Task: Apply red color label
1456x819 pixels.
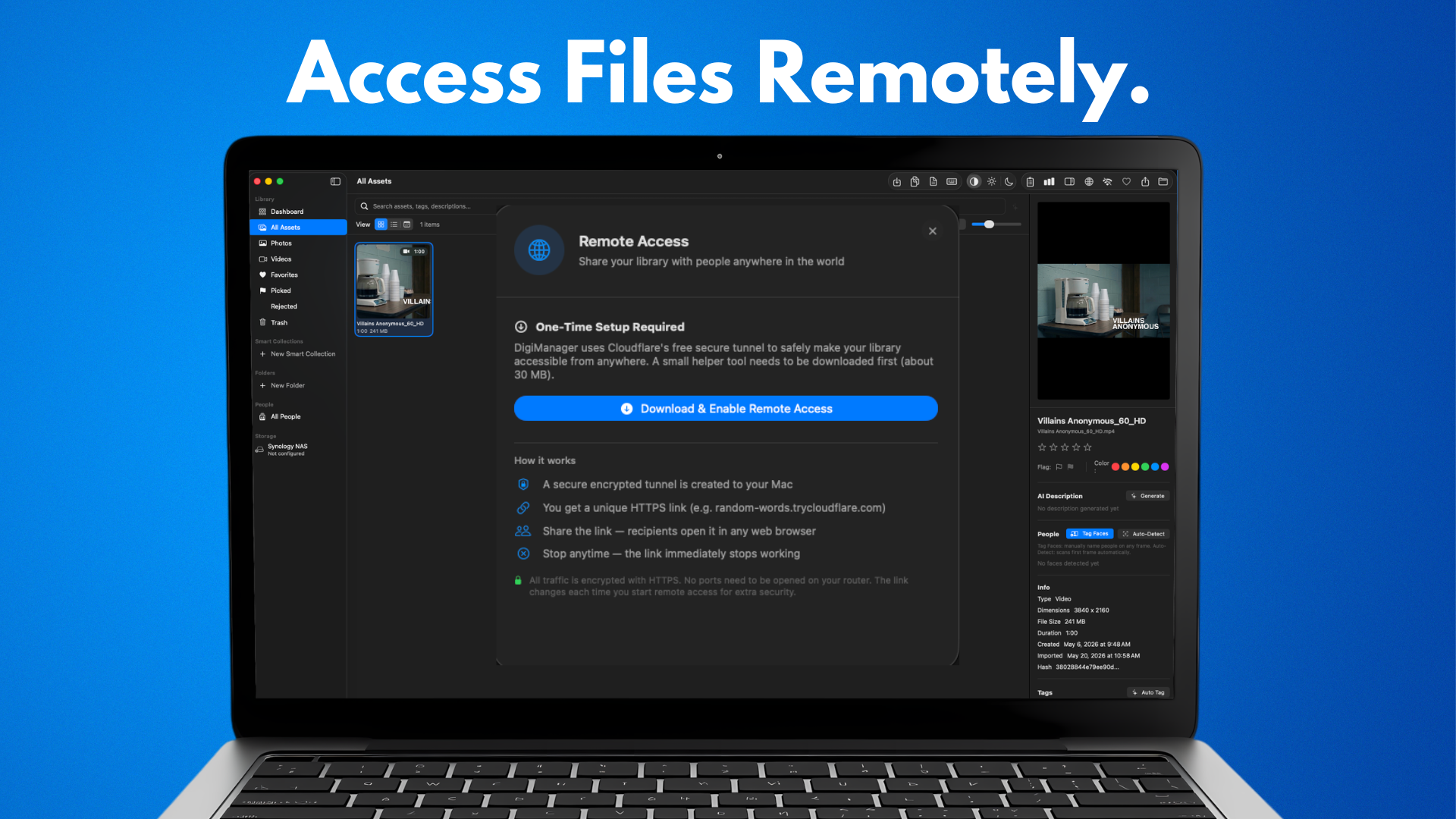Action: click(x=1116, y=467)
